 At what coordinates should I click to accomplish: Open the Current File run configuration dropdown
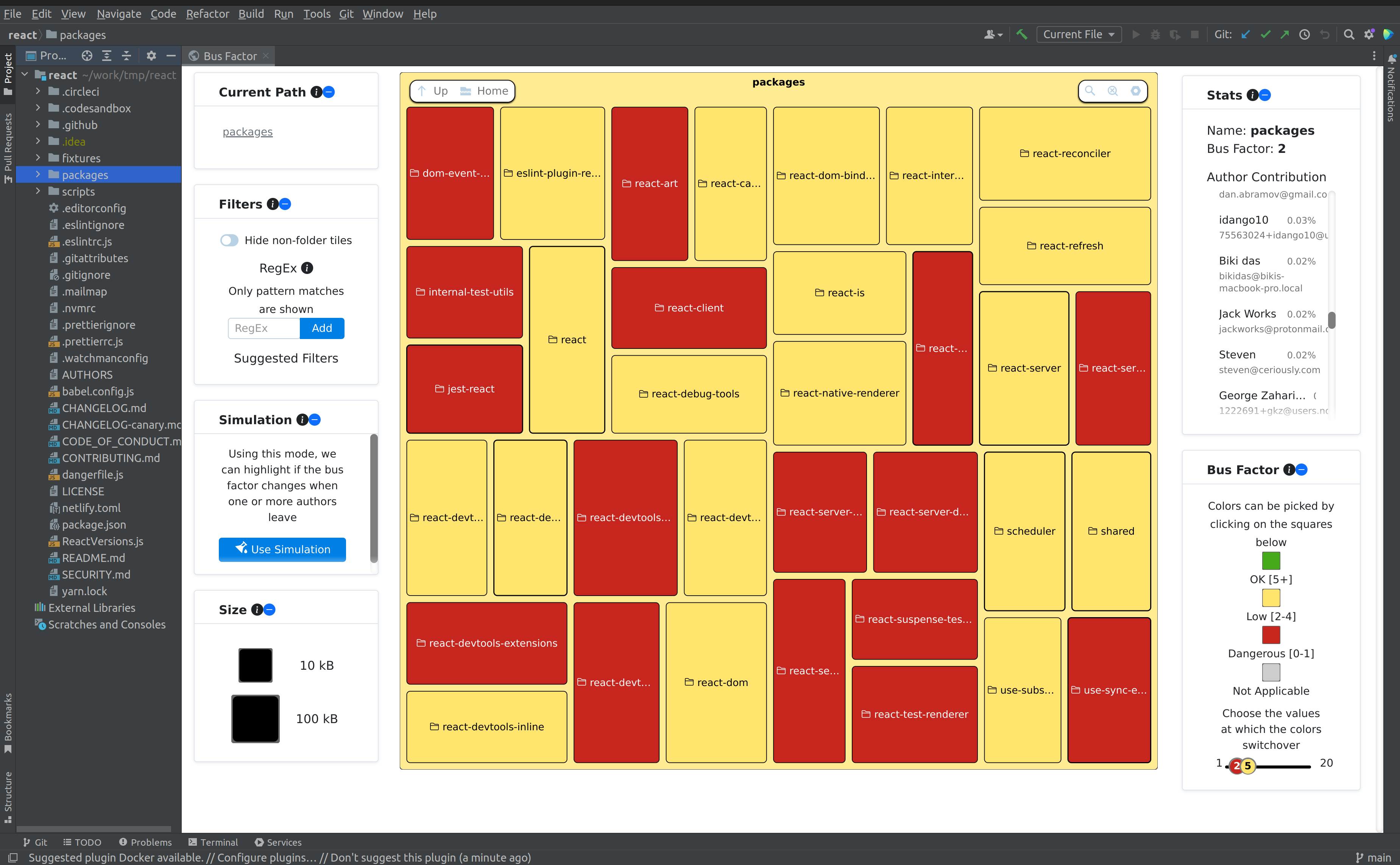tap(1078, 34)
